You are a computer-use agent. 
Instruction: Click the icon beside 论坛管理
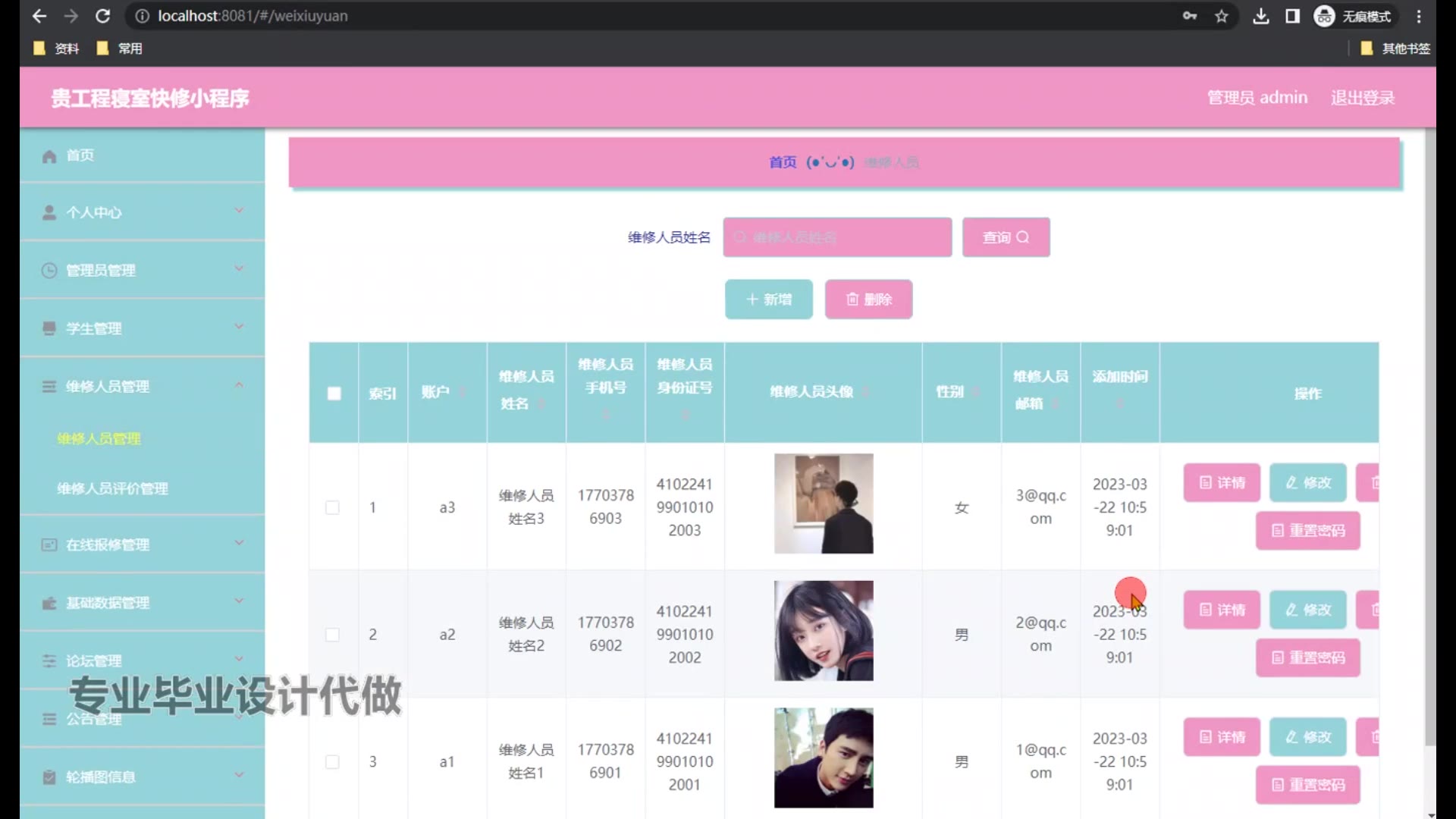tap(49, 661)
